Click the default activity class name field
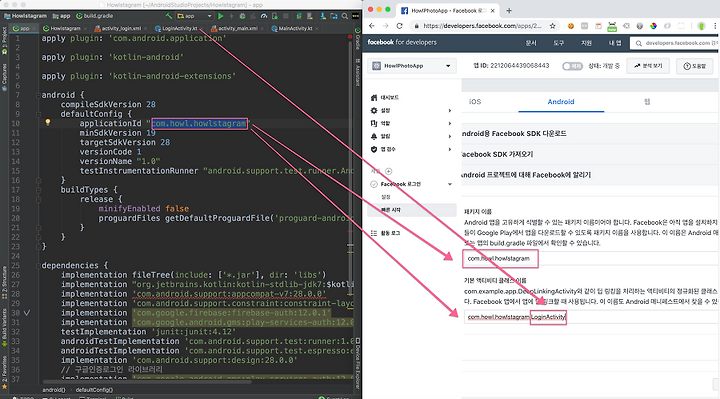720x399 pixels. (592, 317)
